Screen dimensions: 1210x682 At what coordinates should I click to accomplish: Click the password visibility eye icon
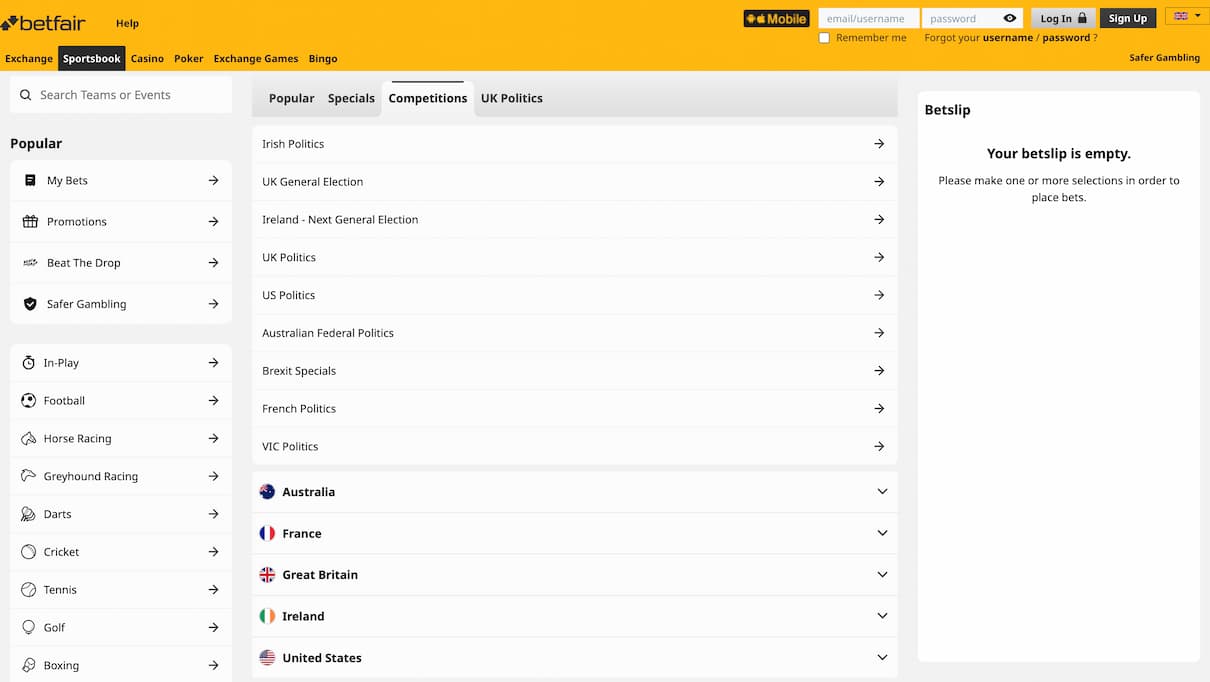tap(1009, 17)
